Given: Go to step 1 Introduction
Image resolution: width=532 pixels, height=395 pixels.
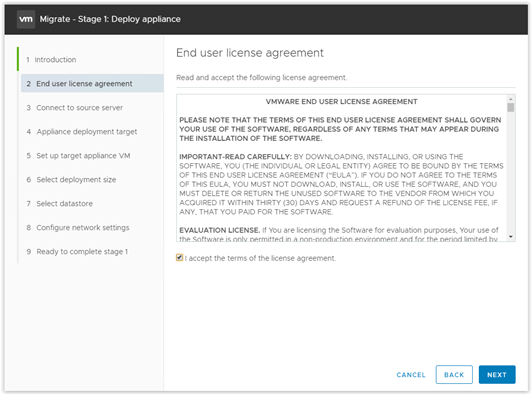Looking at the screenshot, I should (x=52, y=60).
